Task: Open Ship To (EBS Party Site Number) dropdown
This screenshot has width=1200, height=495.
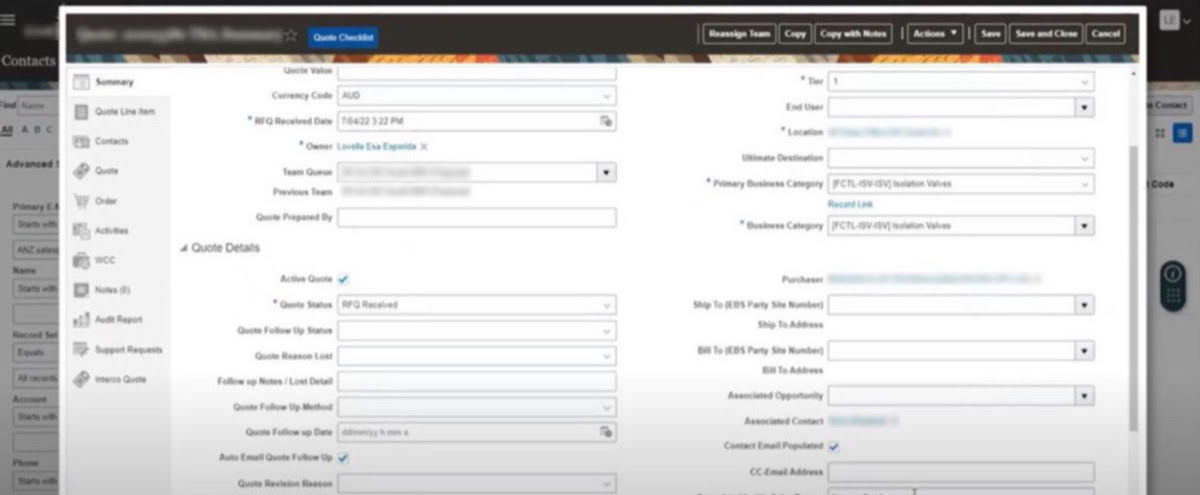Action: tap(1084, 305)
